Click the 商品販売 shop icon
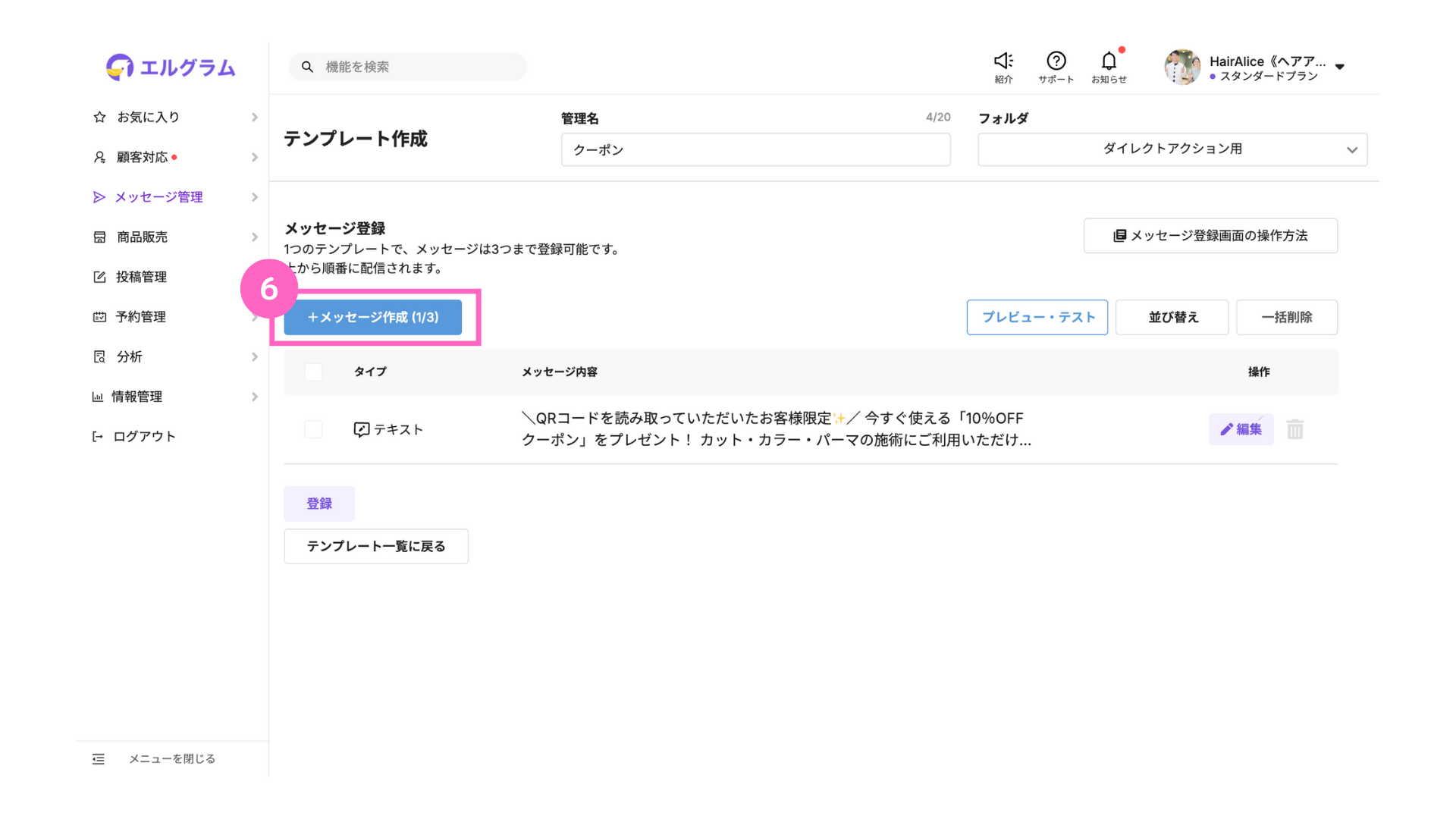The image size is (1456, 819). pos(99,237)
